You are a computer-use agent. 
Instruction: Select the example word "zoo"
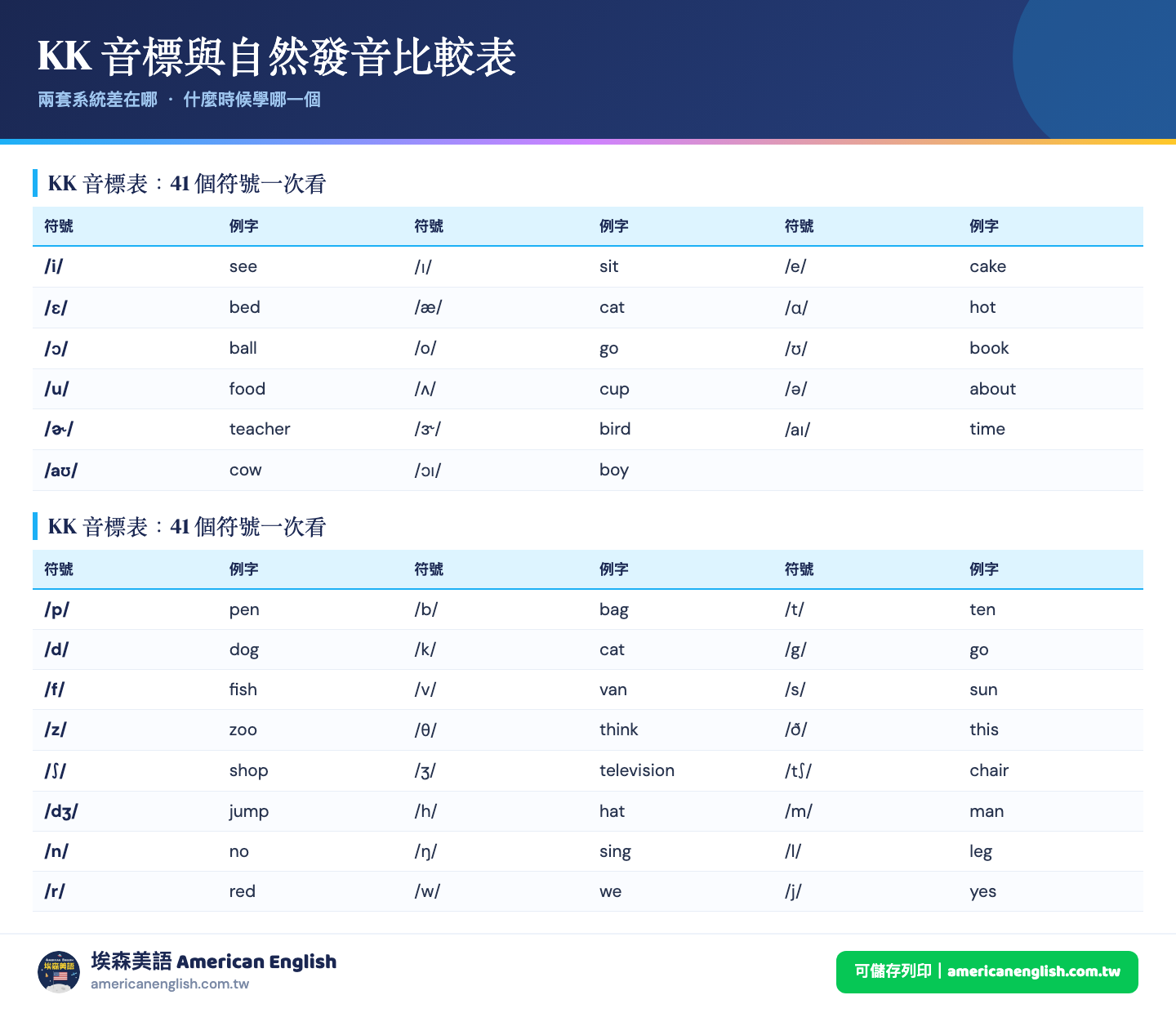(243, 730)
